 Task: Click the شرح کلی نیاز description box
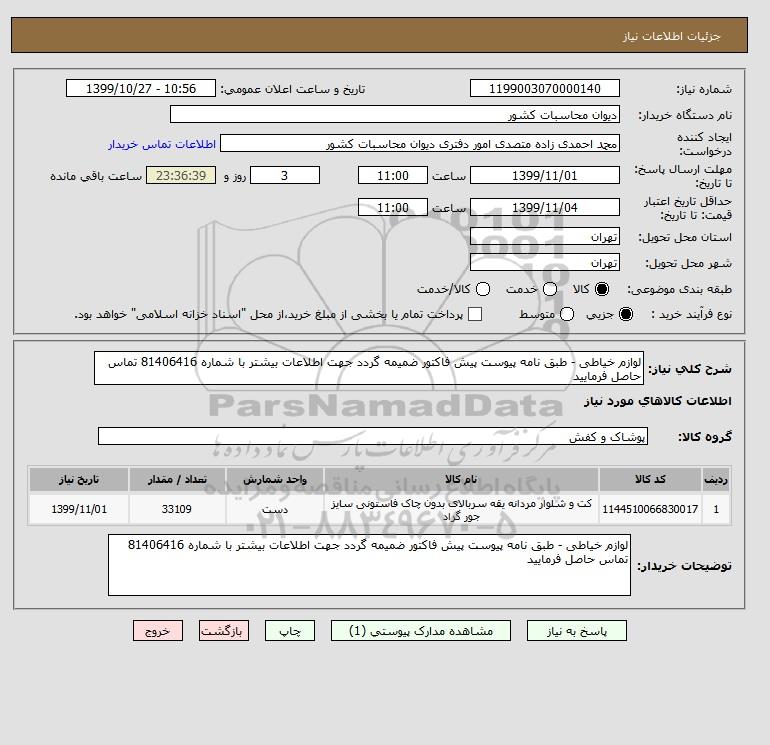369,368
